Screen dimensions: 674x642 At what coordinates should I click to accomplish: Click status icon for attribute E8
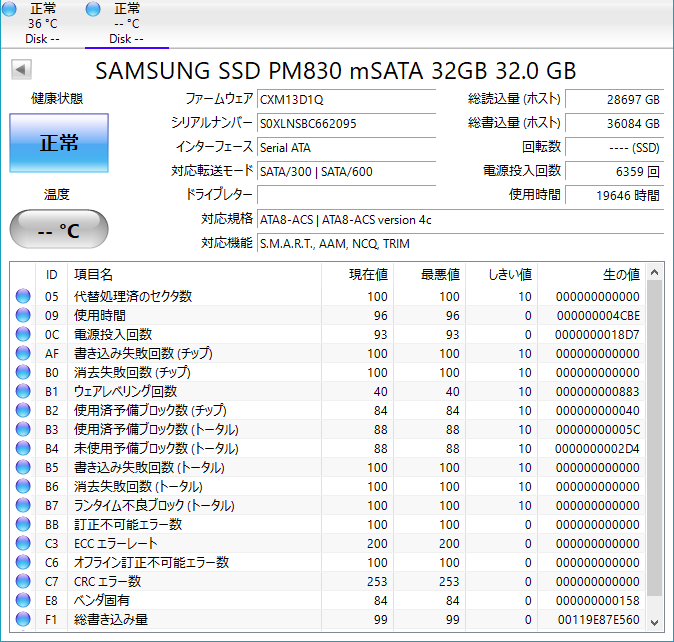23,601
